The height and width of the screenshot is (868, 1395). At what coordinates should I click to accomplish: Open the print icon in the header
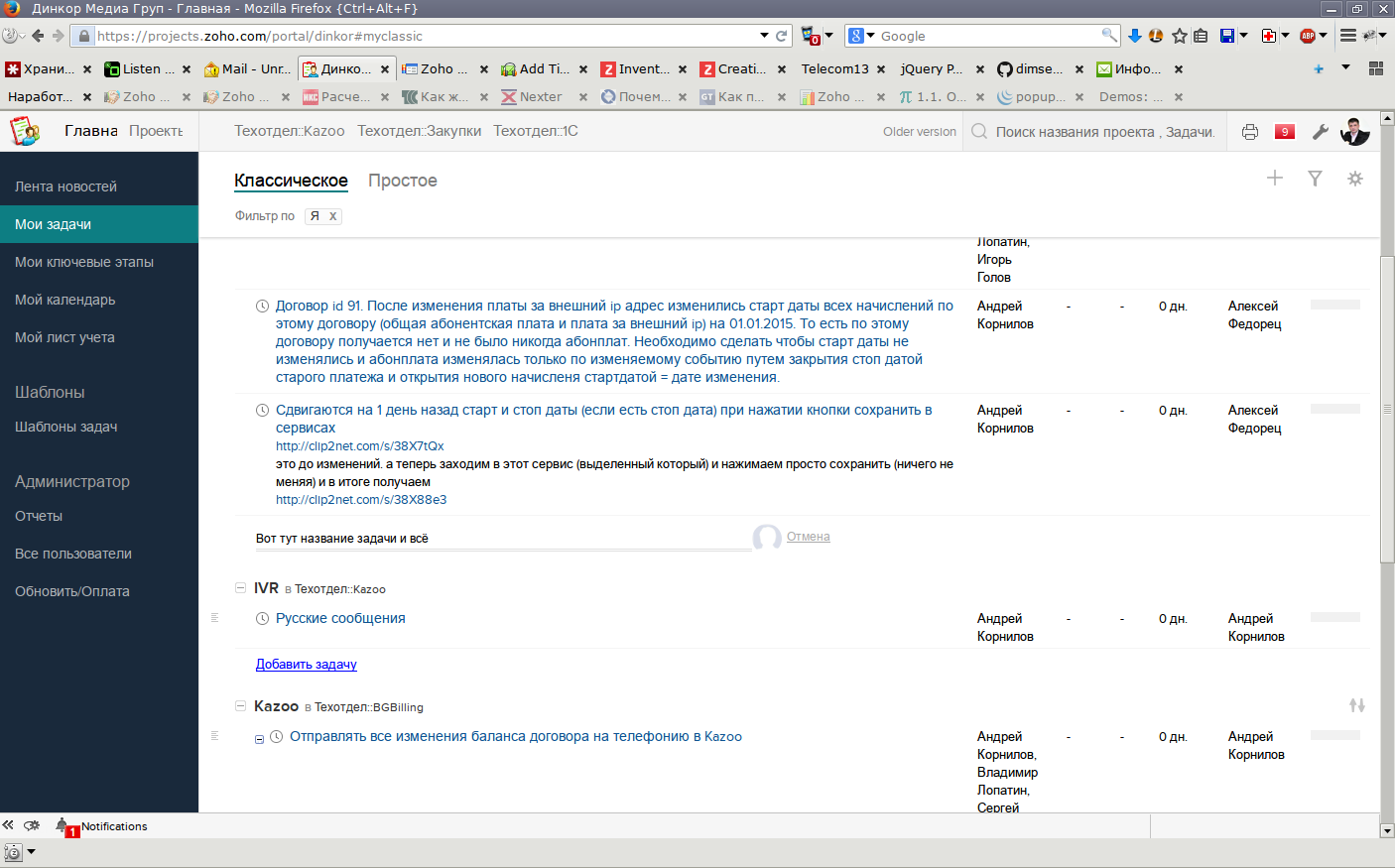(1250, 132)
